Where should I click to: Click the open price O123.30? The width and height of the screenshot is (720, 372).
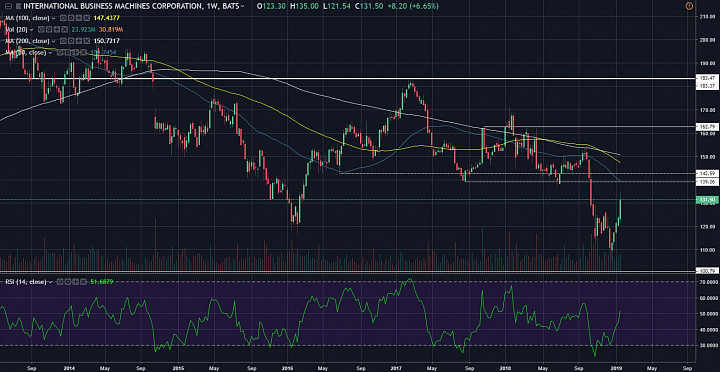click(x=271, y=6)
